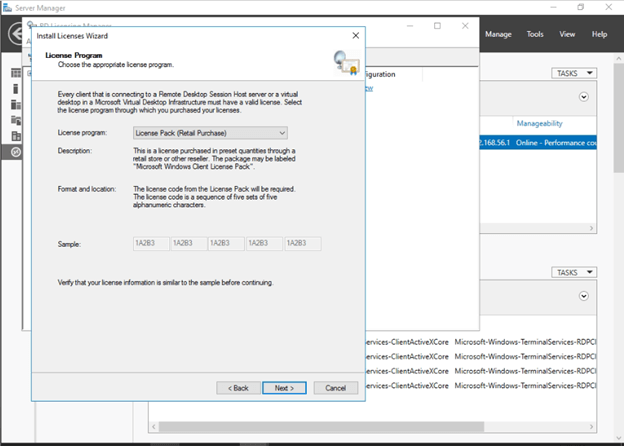This screenshot has height=446, width=624.
Task: Collapse the lower events section chevron
Action: pyautogui.click(x=584, y=297)
